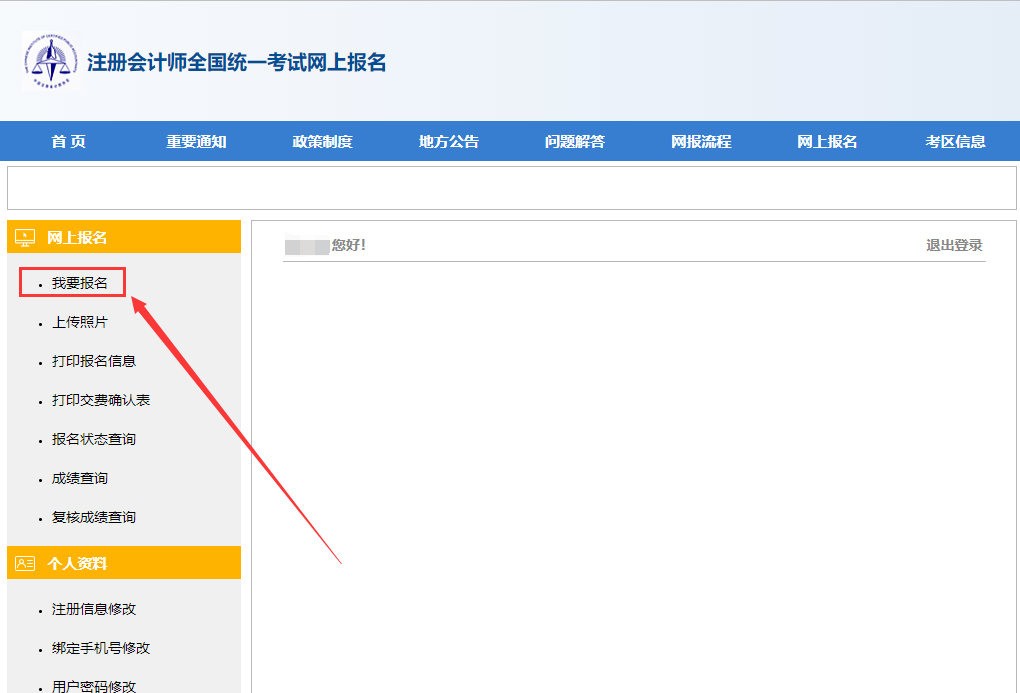Select 地方公告 in the nav bar

pos(448,141)
